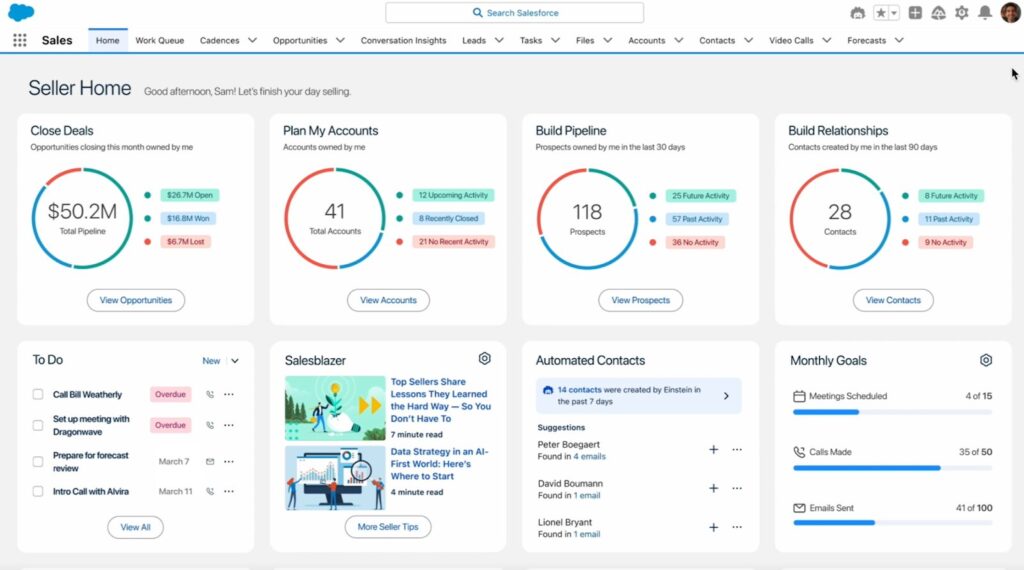1024x570 pixels.
Task: Click the Favorites star icon
Action: 881,13
